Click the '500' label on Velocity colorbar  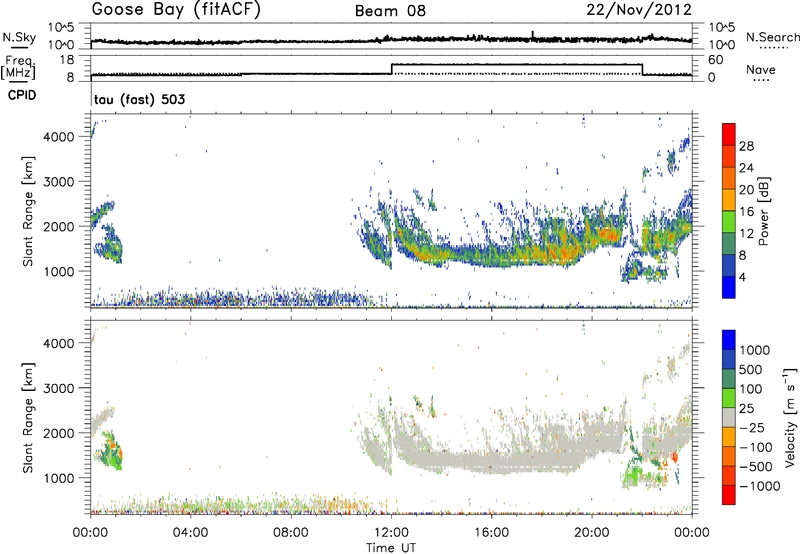tap(751, 369)
